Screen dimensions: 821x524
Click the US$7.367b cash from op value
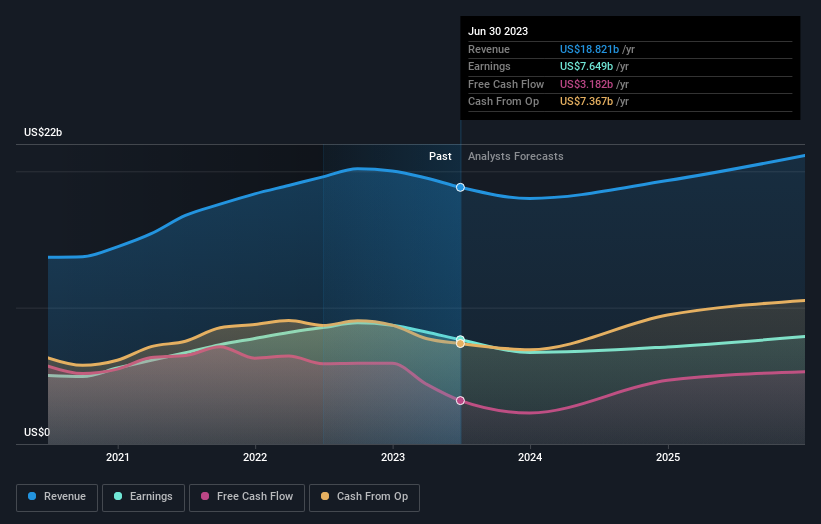click(586, 102)
